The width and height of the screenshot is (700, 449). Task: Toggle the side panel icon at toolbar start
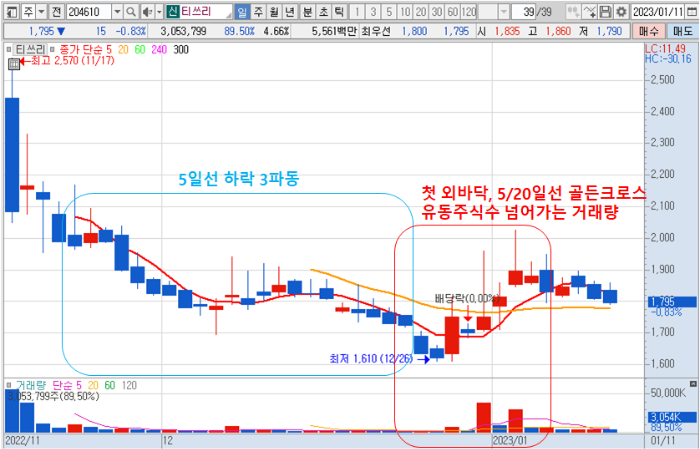pyautogui.click(x=12, y=12)
